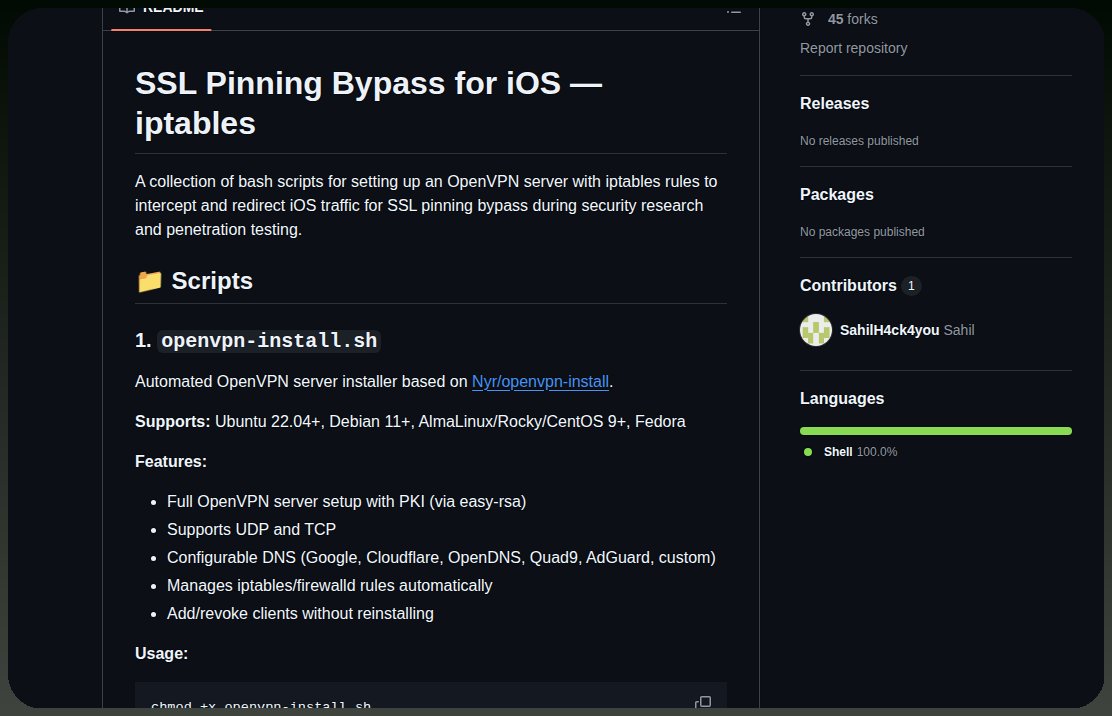This screenshot has height=716, width=1112.
Task: Open the Releases section heading
Action: (834, 104)
